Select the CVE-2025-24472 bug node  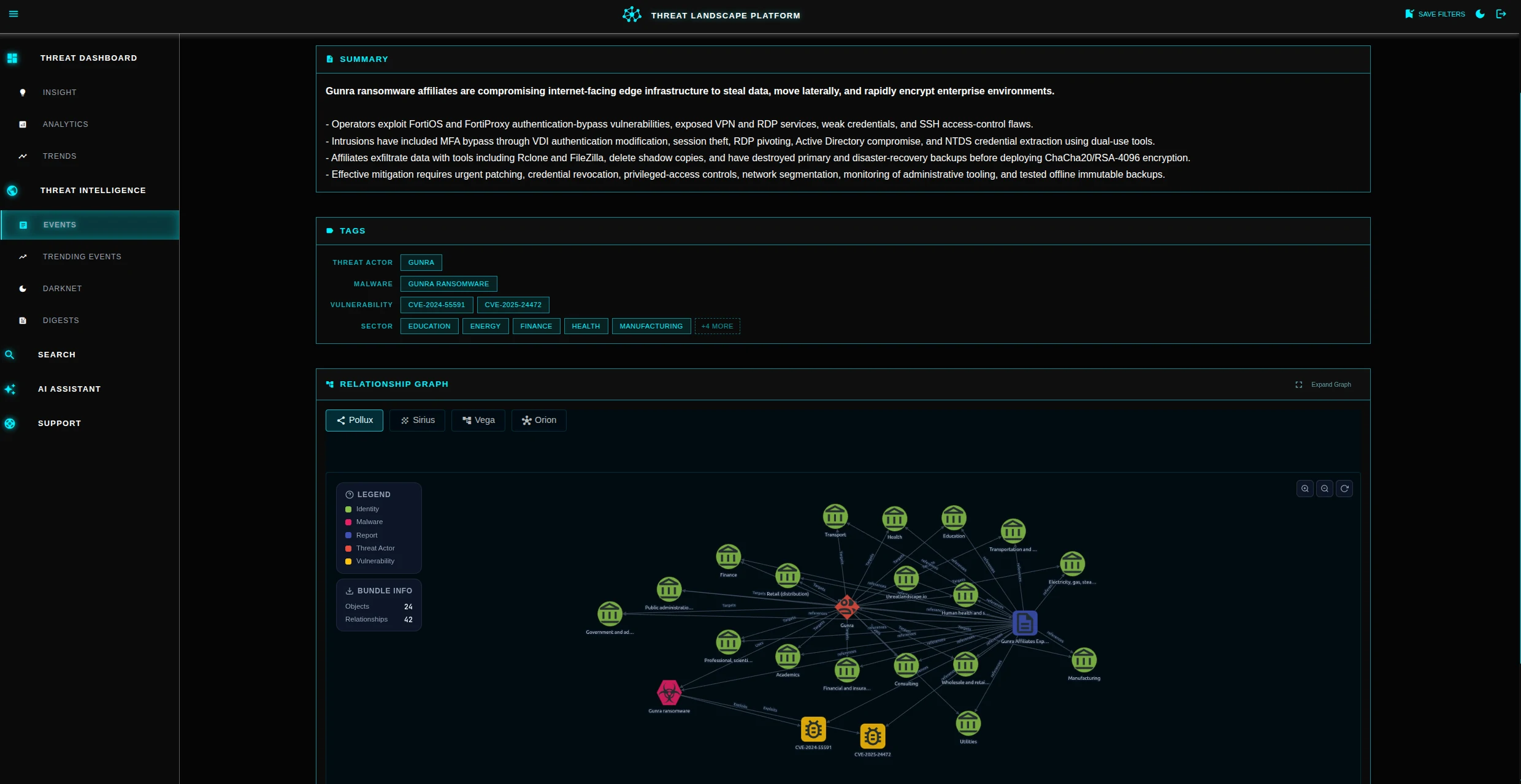pos(873,736)
